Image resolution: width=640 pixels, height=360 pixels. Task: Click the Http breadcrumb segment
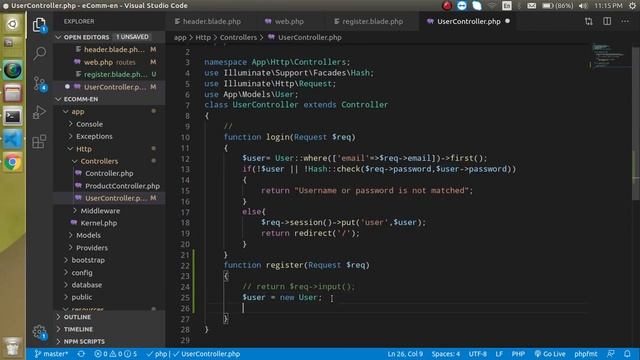(x=203, y=38)
